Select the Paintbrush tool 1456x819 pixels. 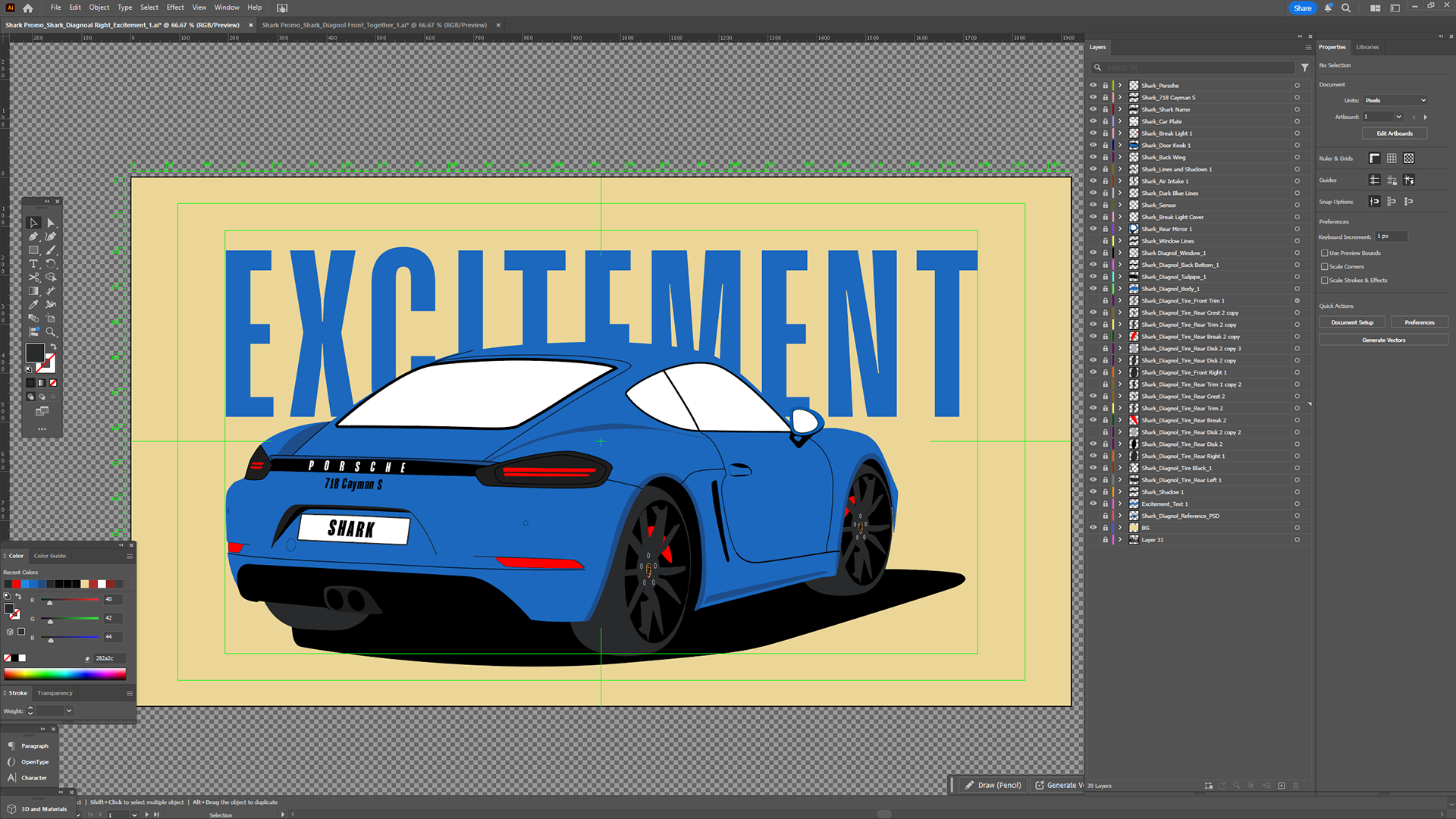51,250
